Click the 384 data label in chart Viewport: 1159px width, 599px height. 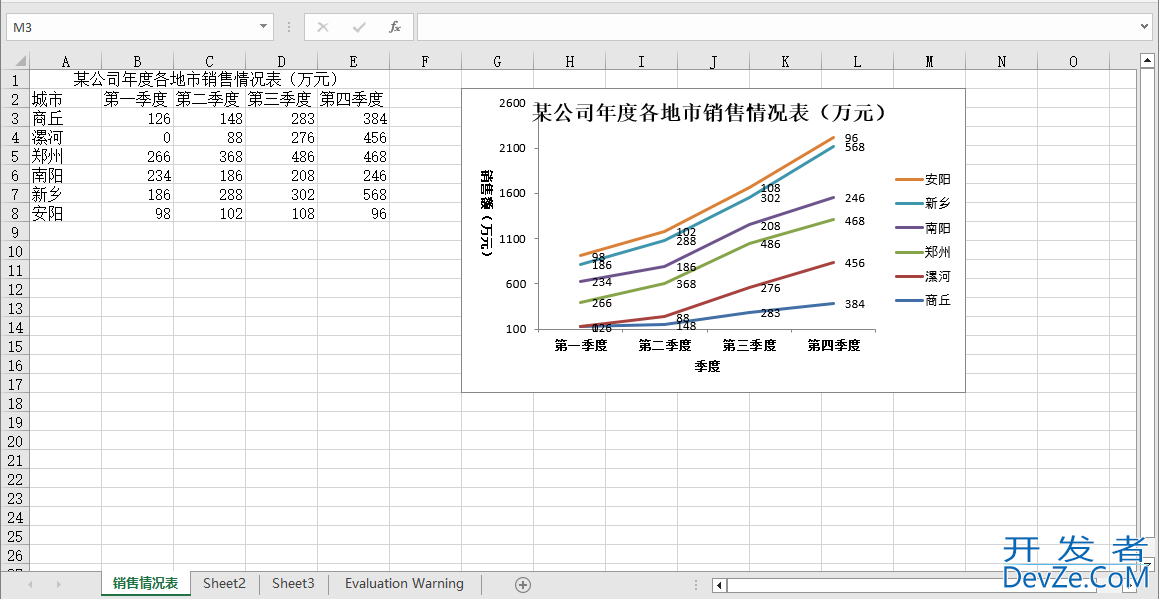[854, 304]
